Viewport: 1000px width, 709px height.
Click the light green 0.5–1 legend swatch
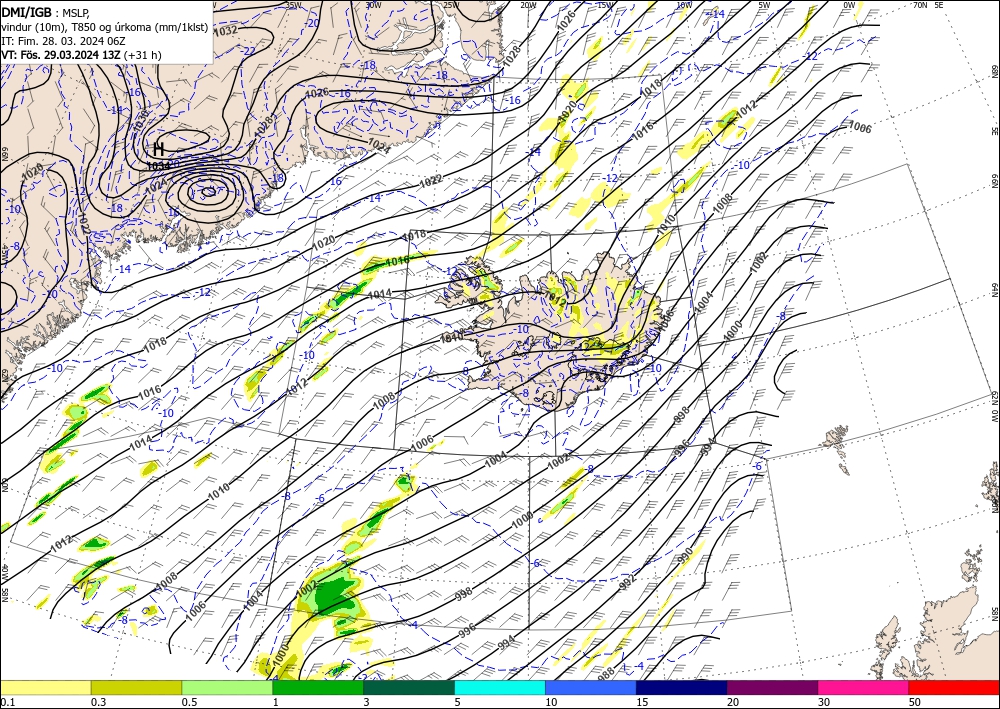(x=227, y=687)
